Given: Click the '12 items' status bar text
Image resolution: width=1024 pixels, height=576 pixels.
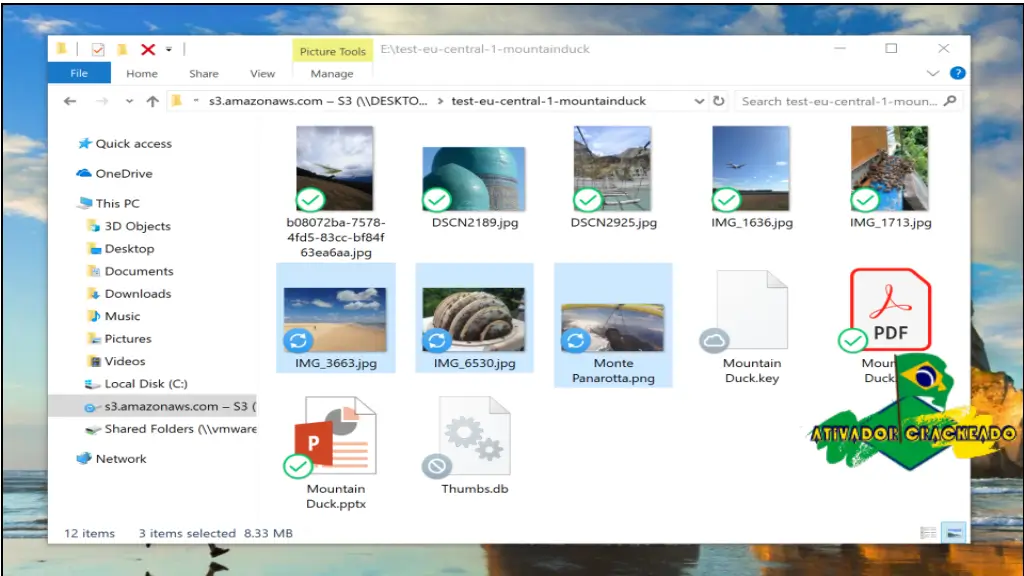Looking at the screenshot, I should pyautogui.click(x=89, y=534).
